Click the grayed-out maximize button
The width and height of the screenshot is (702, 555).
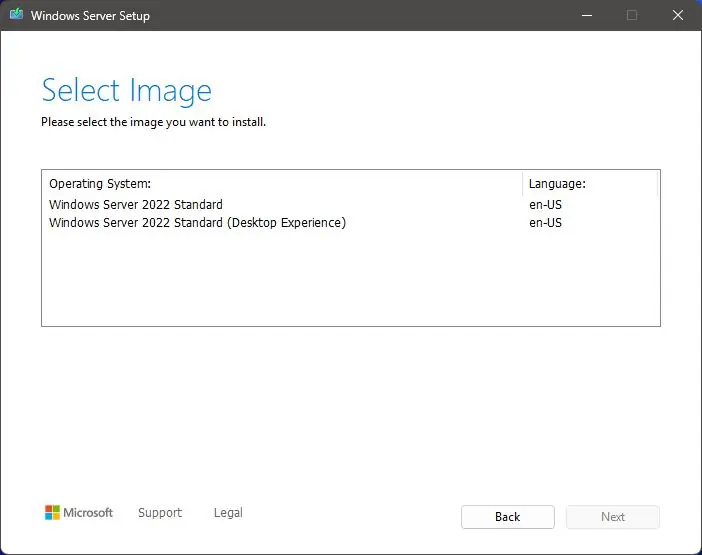tap(632, 16)
